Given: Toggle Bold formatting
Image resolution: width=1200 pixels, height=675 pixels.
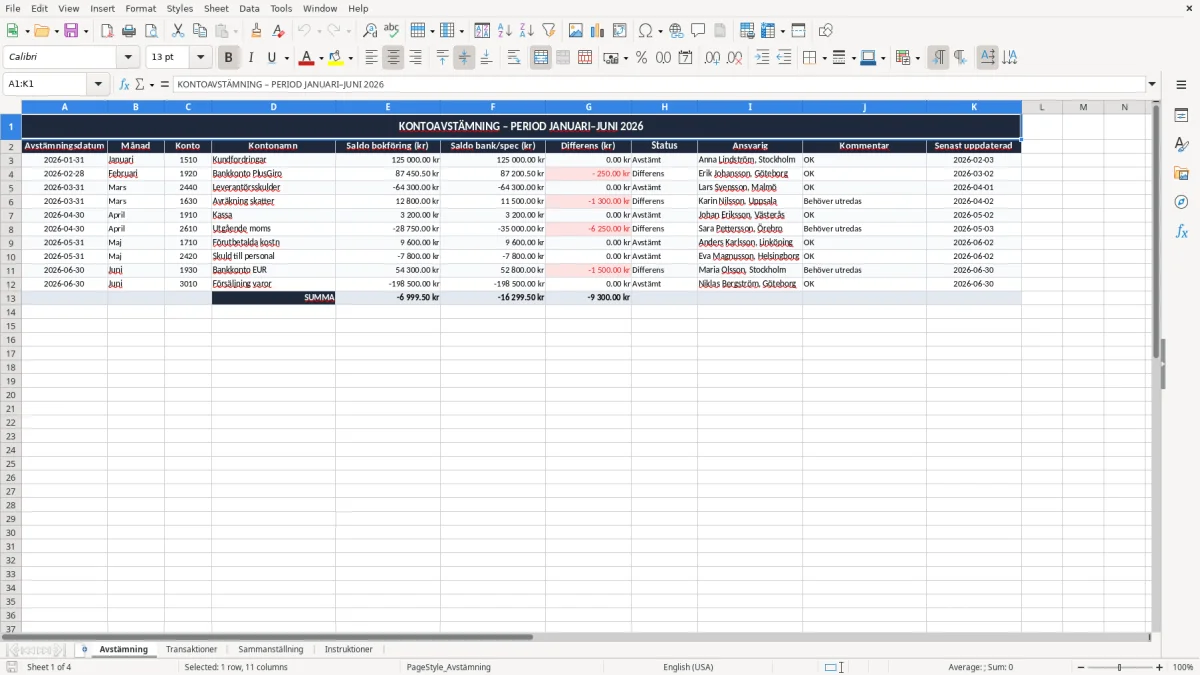Looking at the screenshot, I should tap(228, 58).
